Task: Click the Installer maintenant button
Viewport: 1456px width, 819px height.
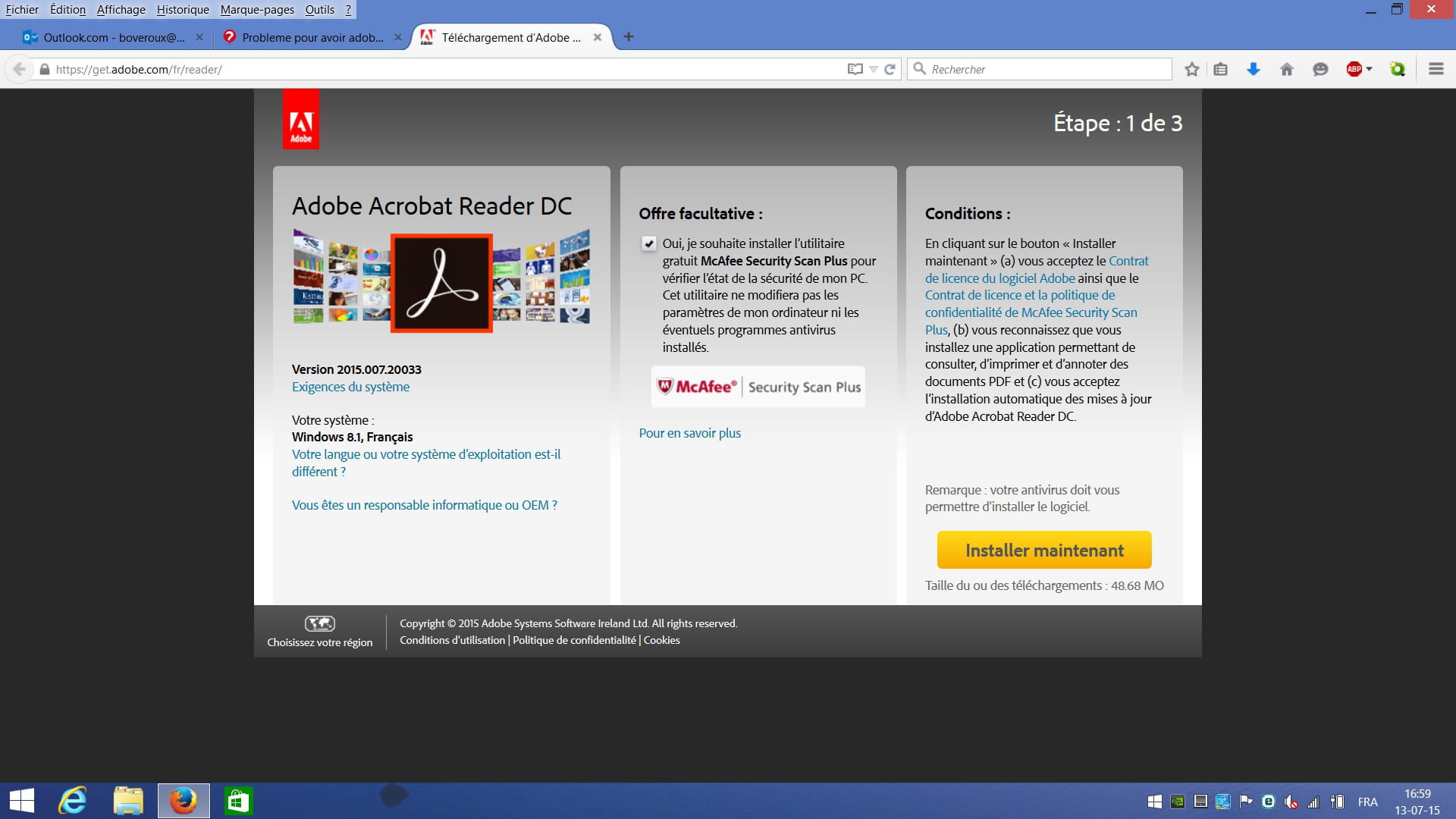Action: pos(1044,551)
